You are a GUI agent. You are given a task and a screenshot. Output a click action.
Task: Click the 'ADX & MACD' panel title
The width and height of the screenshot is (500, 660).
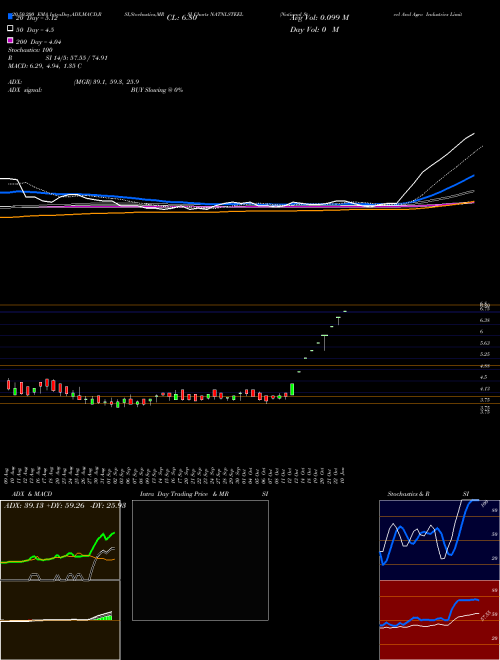32,494
